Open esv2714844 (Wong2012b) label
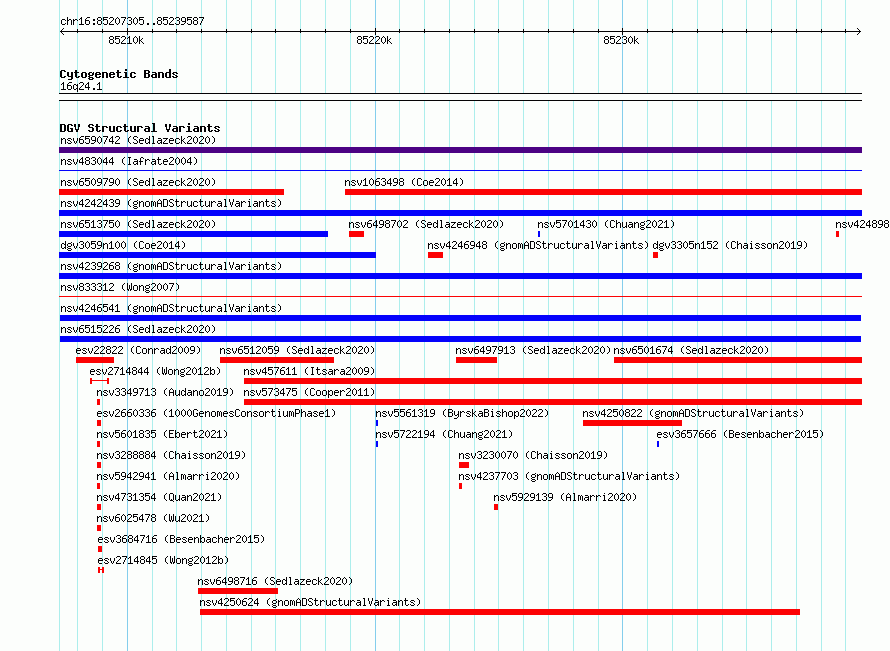Image resolution: width=890 pixels, height=651 pixels. [x=155, y=371]
